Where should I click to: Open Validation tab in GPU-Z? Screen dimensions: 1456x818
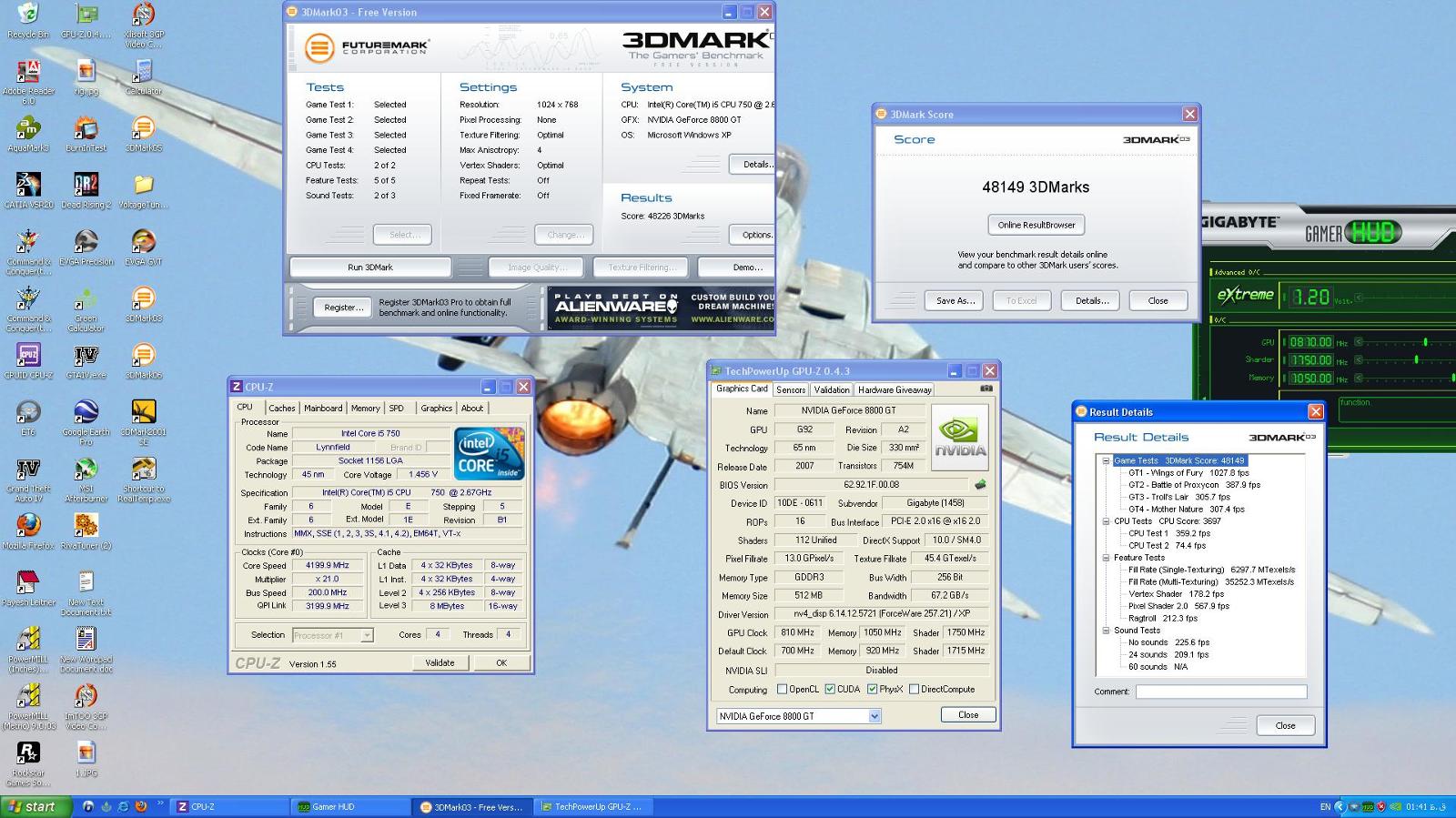point(832,389)
